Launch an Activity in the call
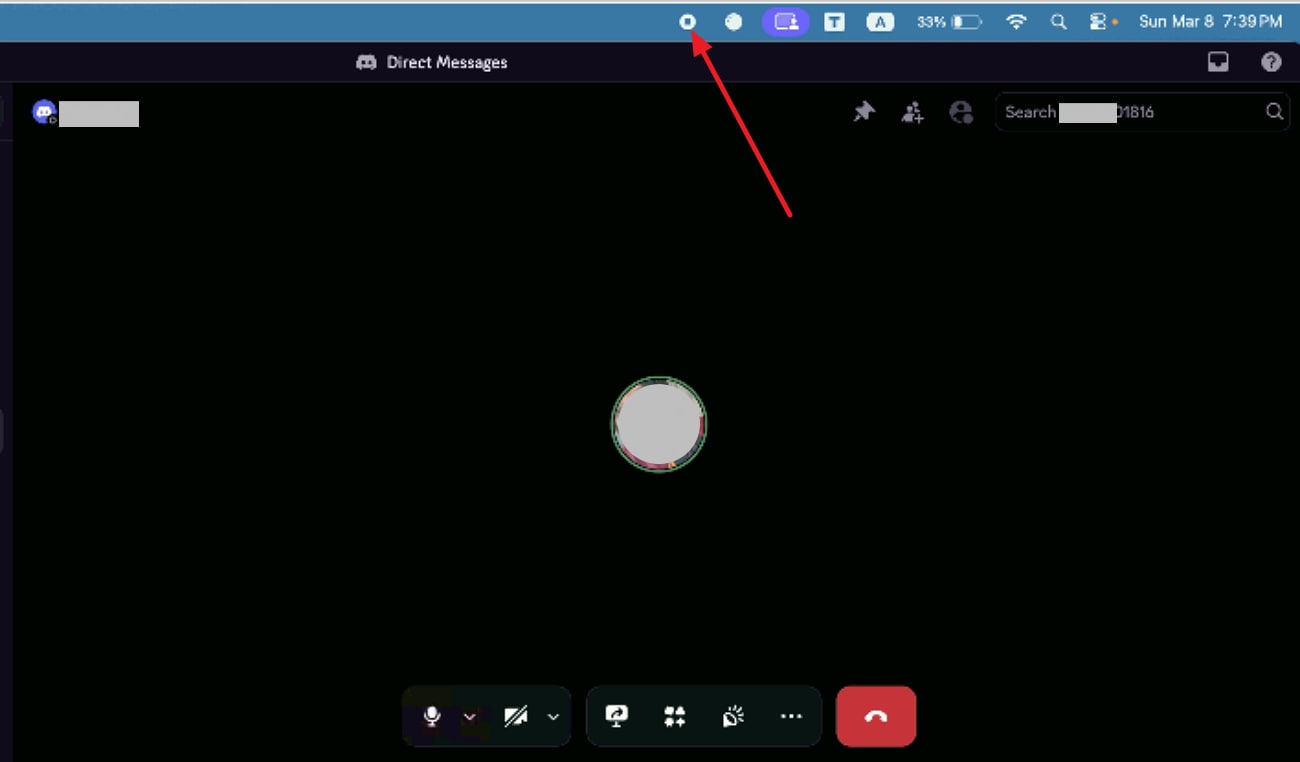 point(673,716)
